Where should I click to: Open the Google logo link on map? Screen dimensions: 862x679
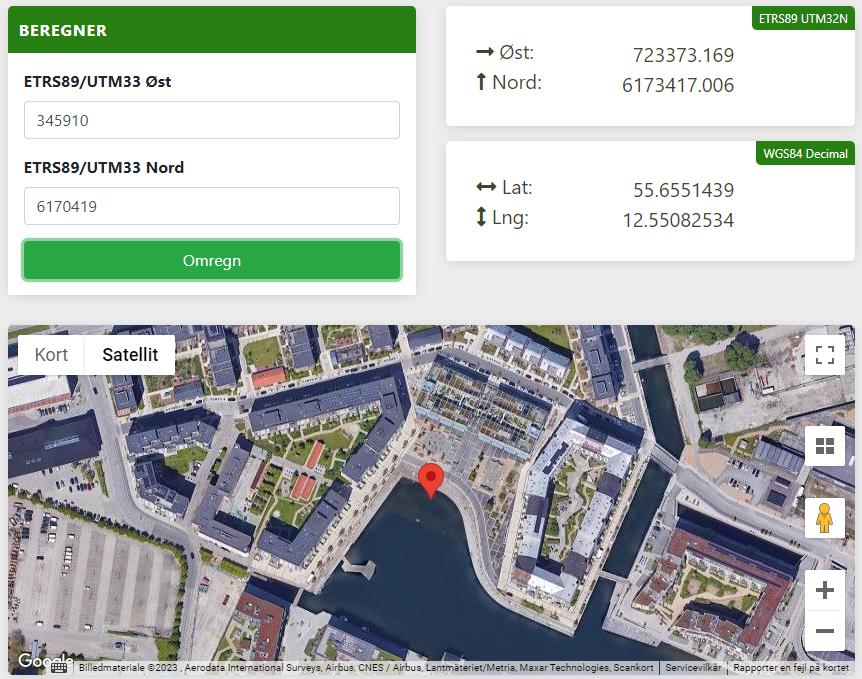[x=45, y=660]
